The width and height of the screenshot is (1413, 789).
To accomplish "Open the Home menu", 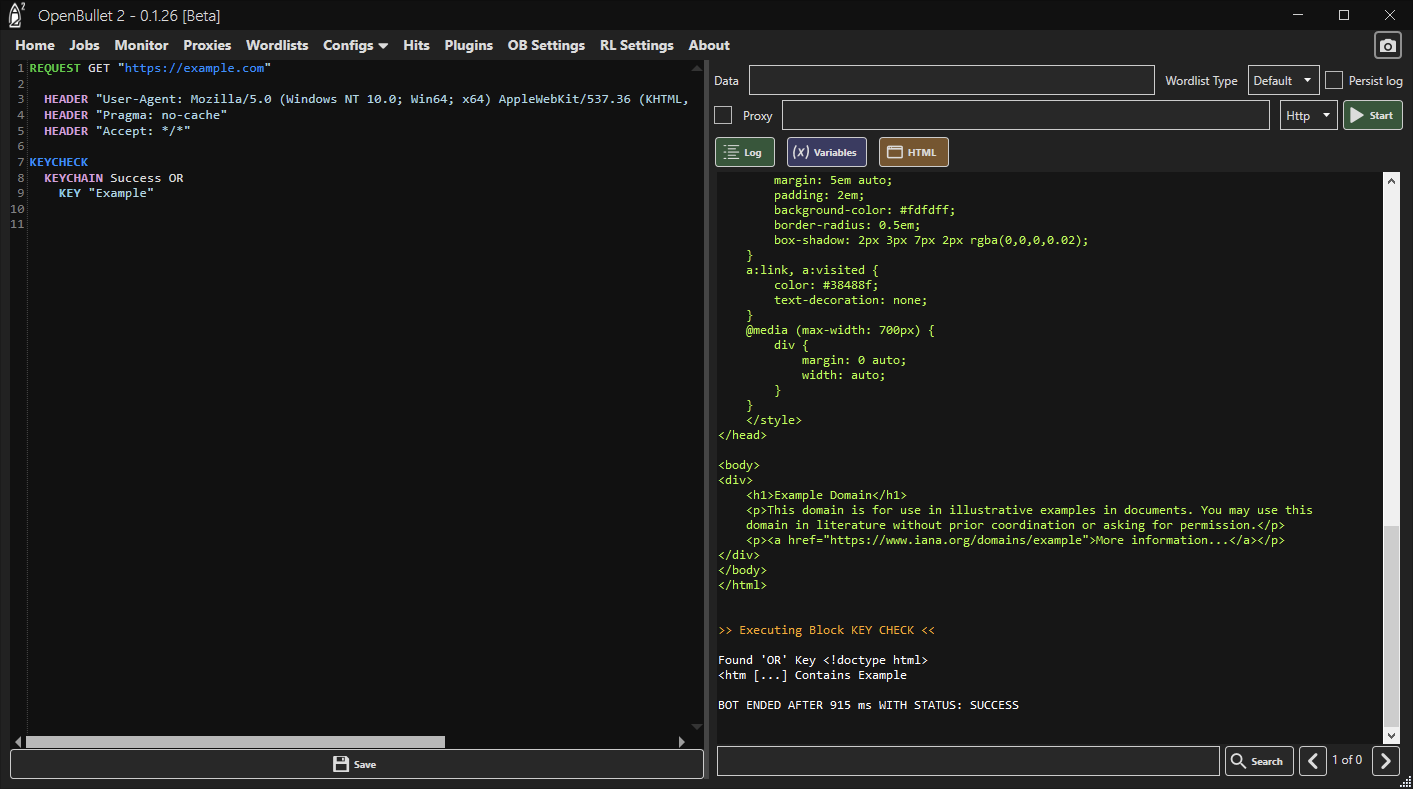I will (x=35, y=45).
